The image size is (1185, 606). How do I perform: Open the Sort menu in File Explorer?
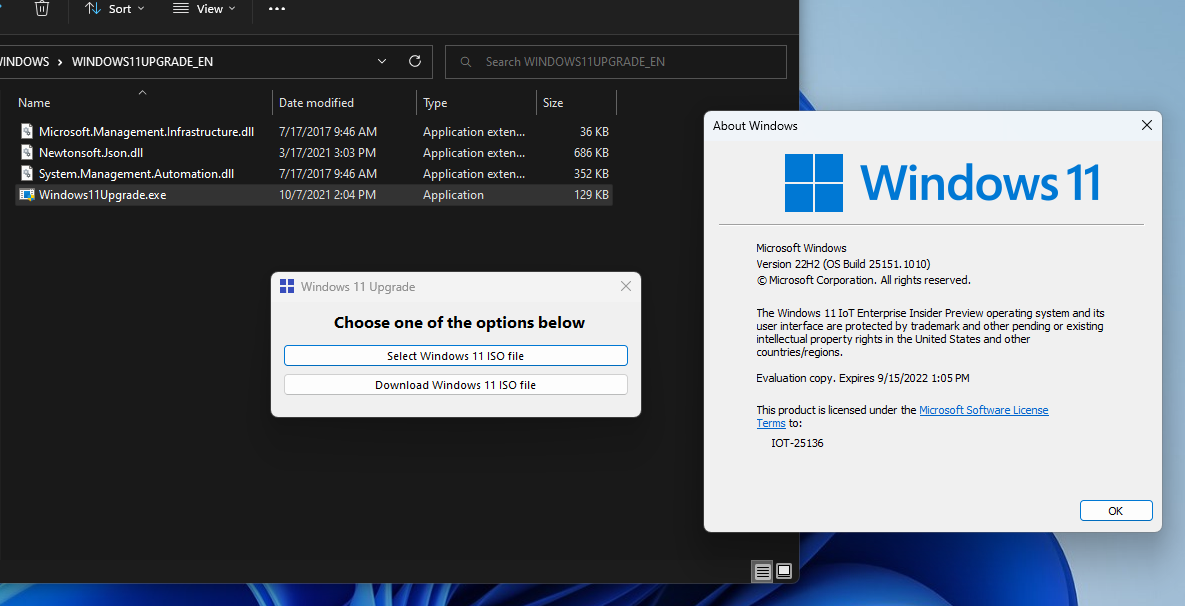(114, 9)
